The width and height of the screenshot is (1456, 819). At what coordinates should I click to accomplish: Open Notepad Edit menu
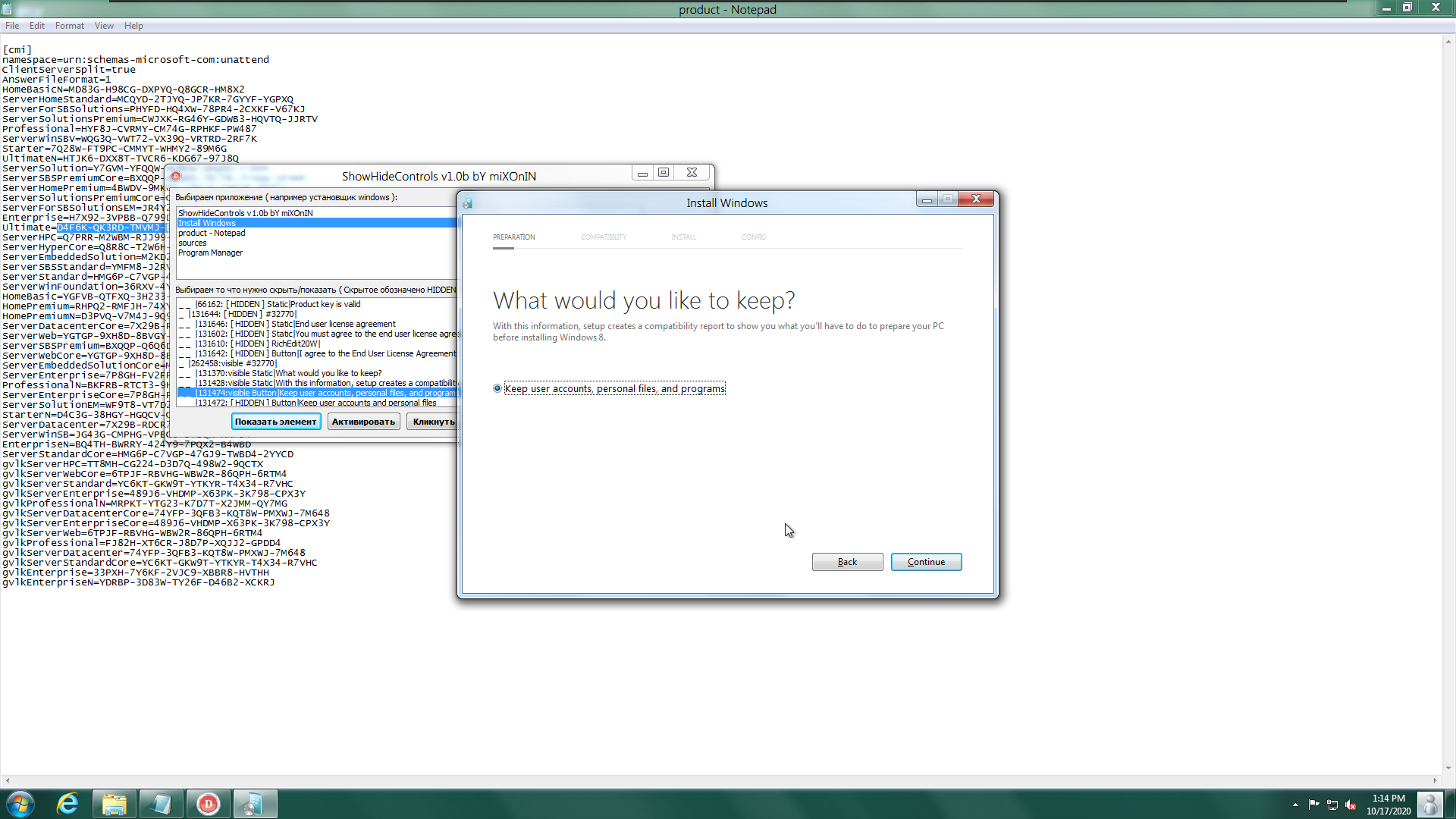tap(37, 26)
